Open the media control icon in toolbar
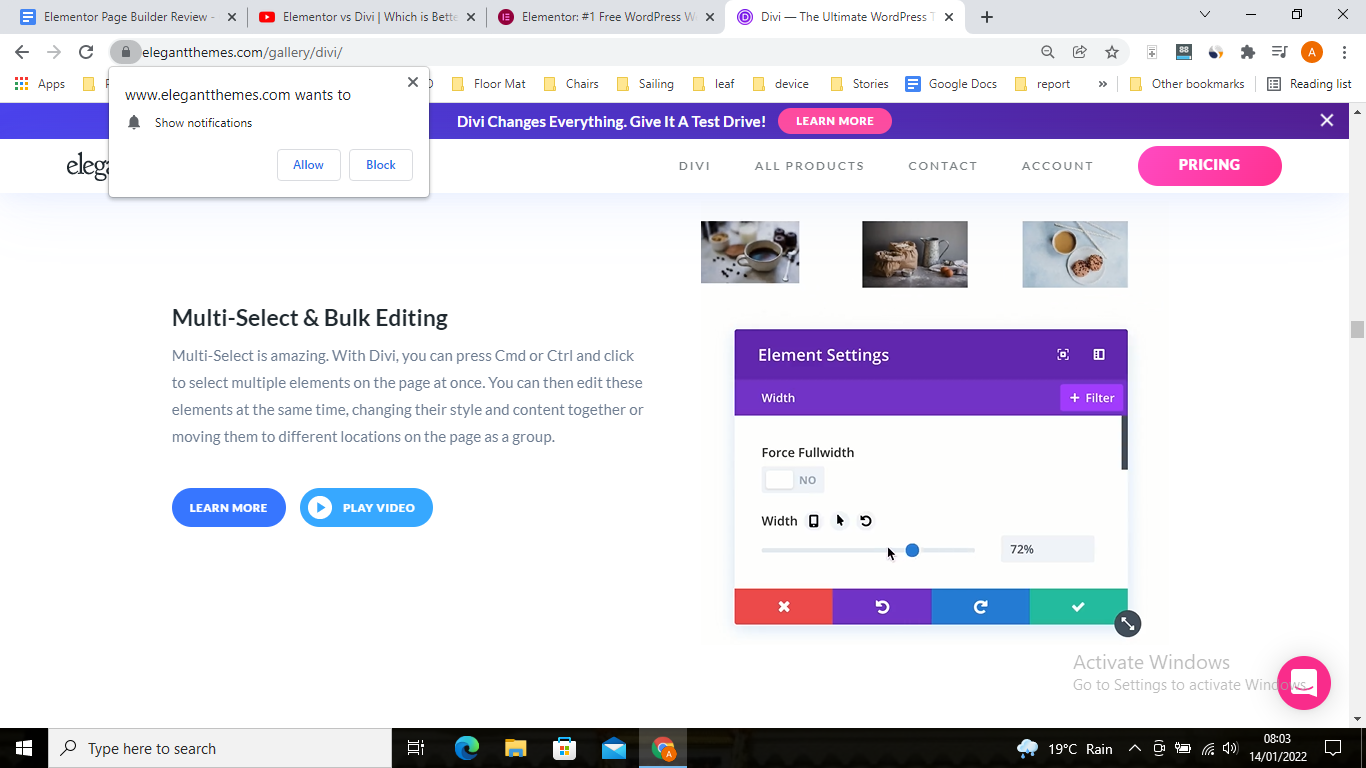1366x768 pixels. tap(1279, 52)
